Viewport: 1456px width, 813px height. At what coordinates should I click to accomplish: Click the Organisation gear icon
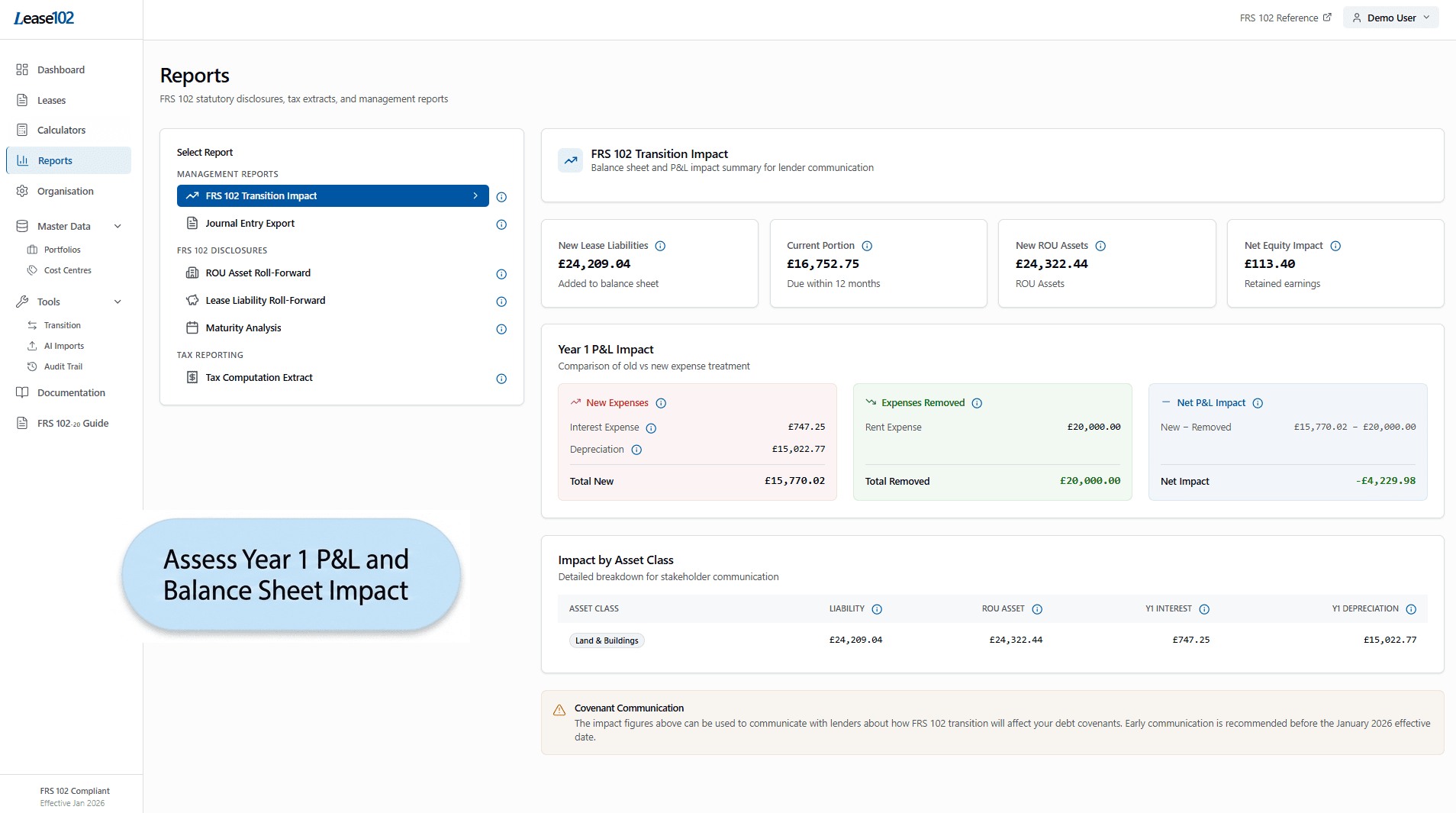click(22, 191)
